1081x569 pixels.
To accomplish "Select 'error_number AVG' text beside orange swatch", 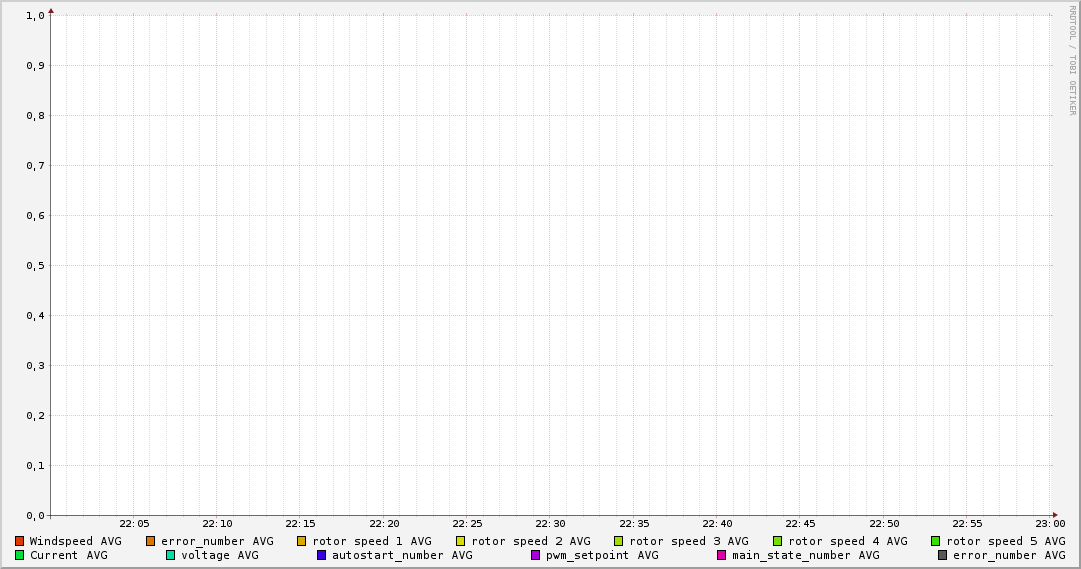I will pyautogui.click(x=217, y=542).
